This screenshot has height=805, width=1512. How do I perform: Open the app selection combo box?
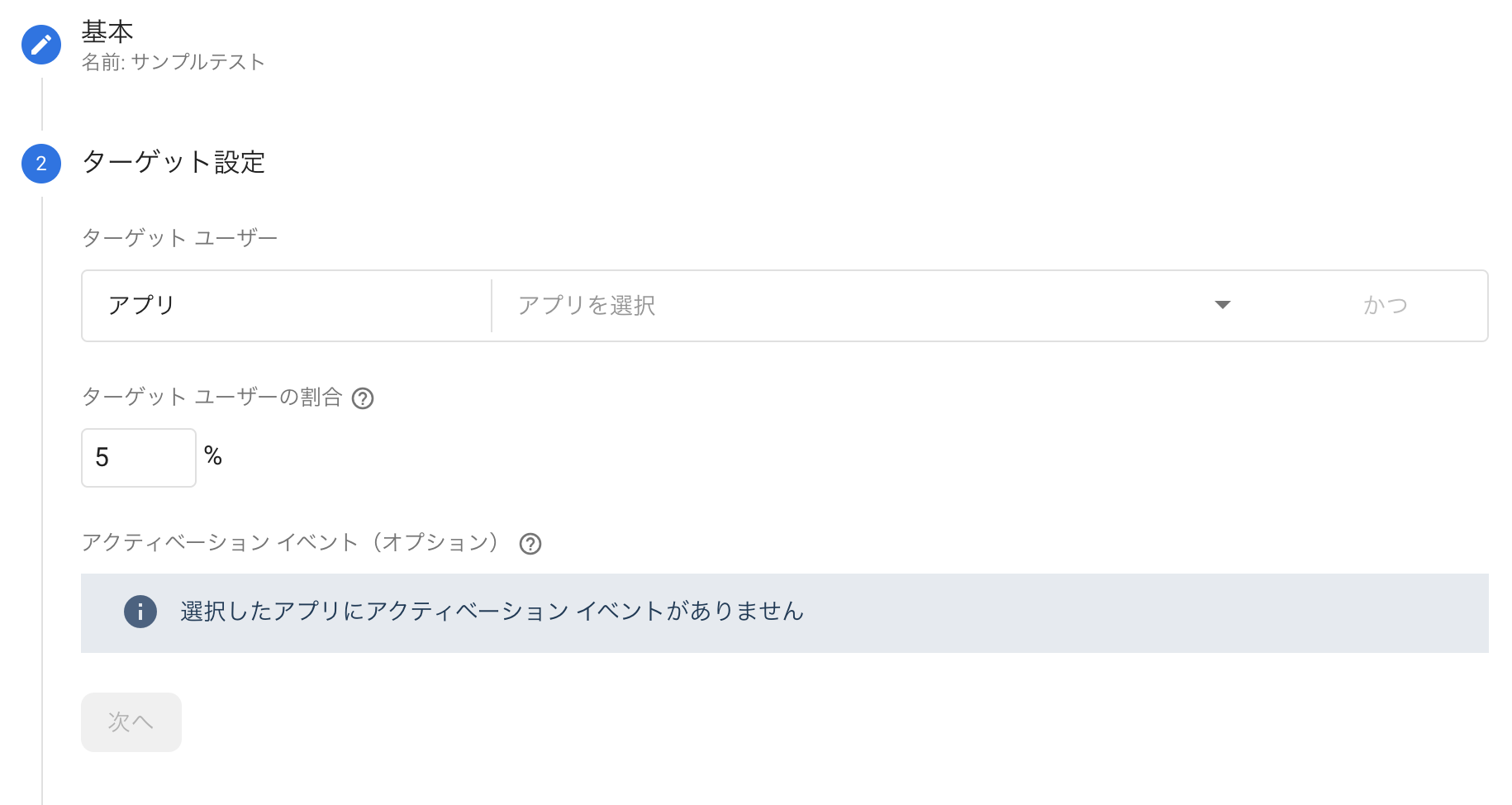coord(868,305)
